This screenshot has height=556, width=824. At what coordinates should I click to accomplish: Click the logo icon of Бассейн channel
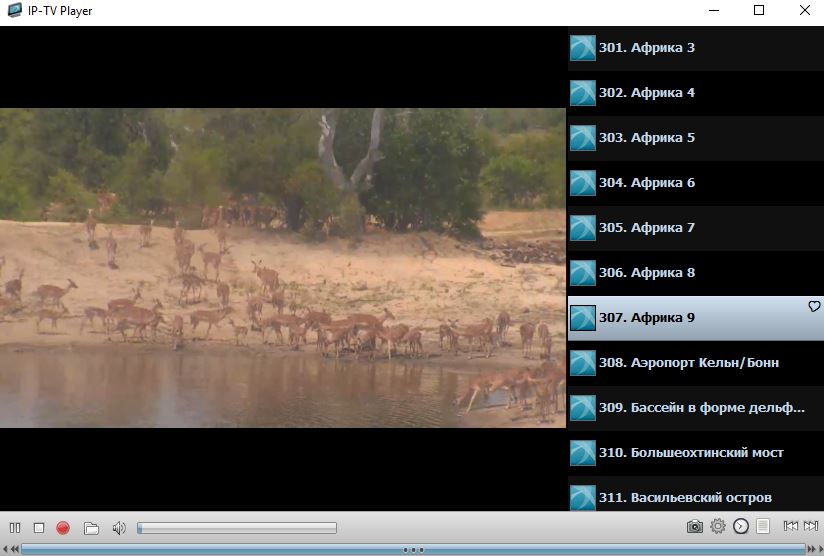pyautogui.click(x=583, y=408)
